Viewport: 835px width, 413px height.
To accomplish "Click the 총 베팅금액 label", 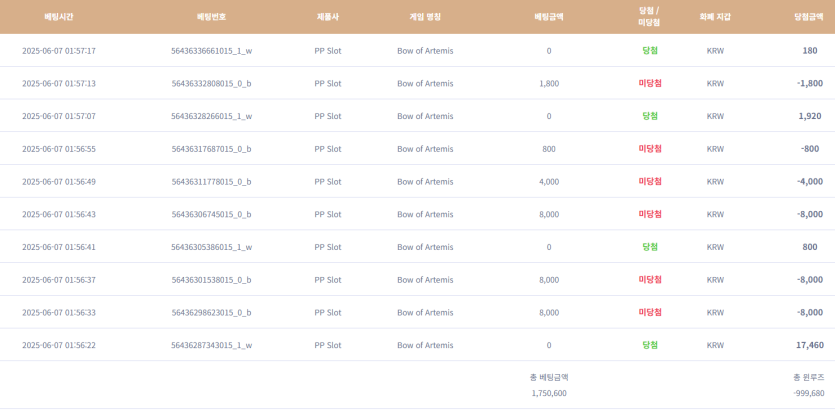I will (549, 377).
